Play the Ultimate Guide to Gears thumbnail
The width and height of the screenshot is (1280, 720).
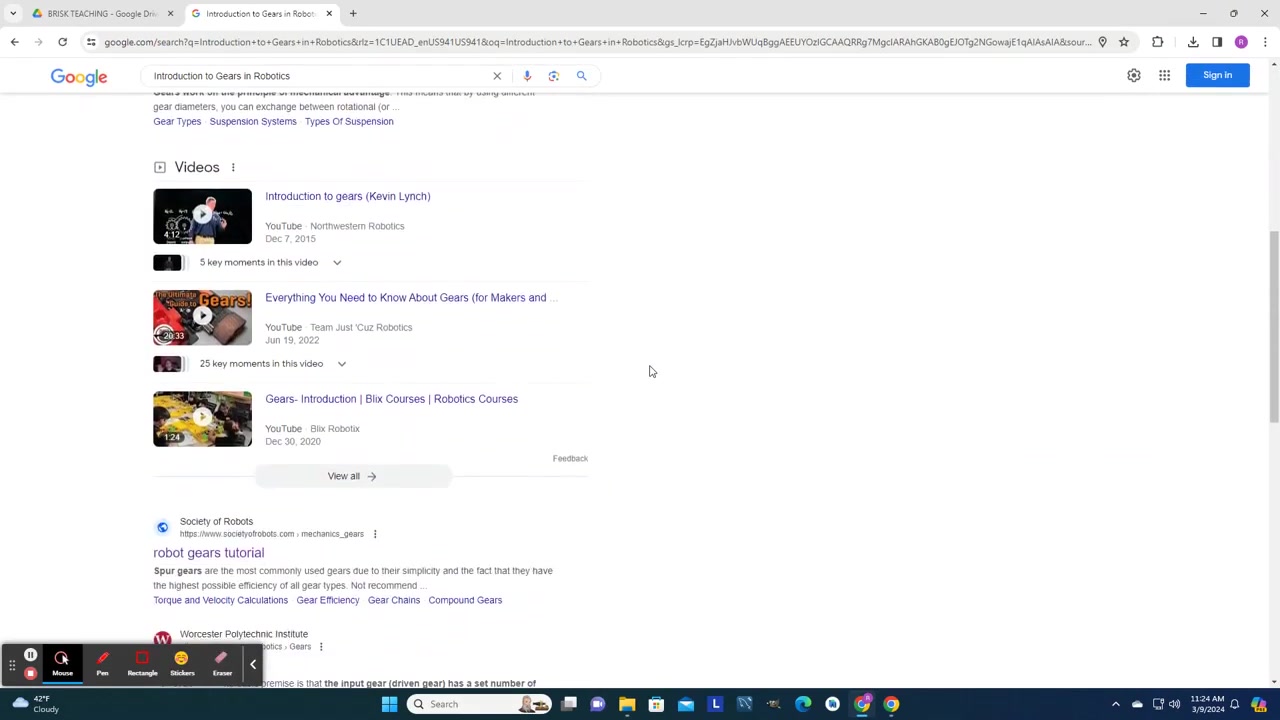[202, 318]
